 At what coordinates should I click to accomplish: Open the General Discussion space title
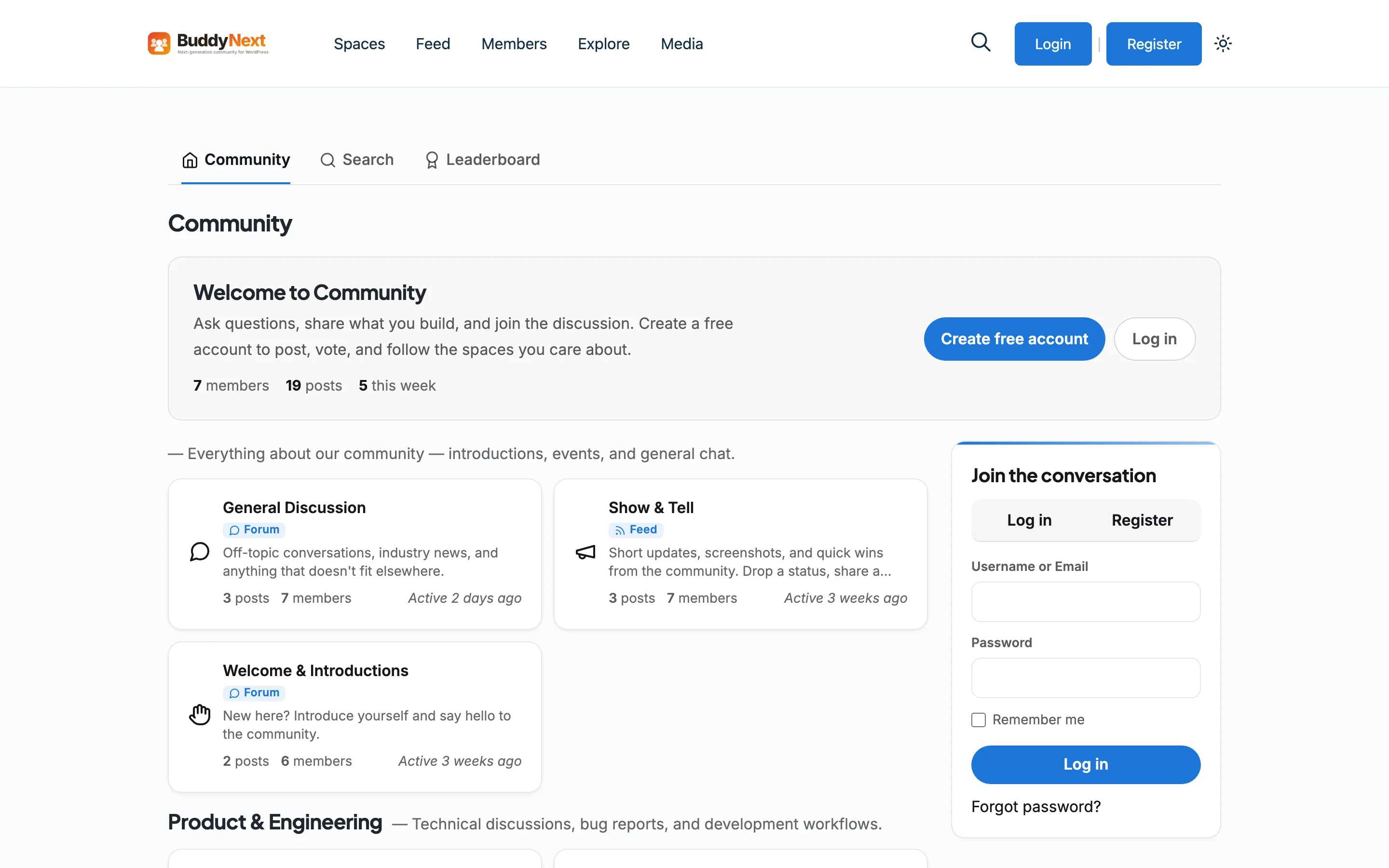click(x=294, y=507)
